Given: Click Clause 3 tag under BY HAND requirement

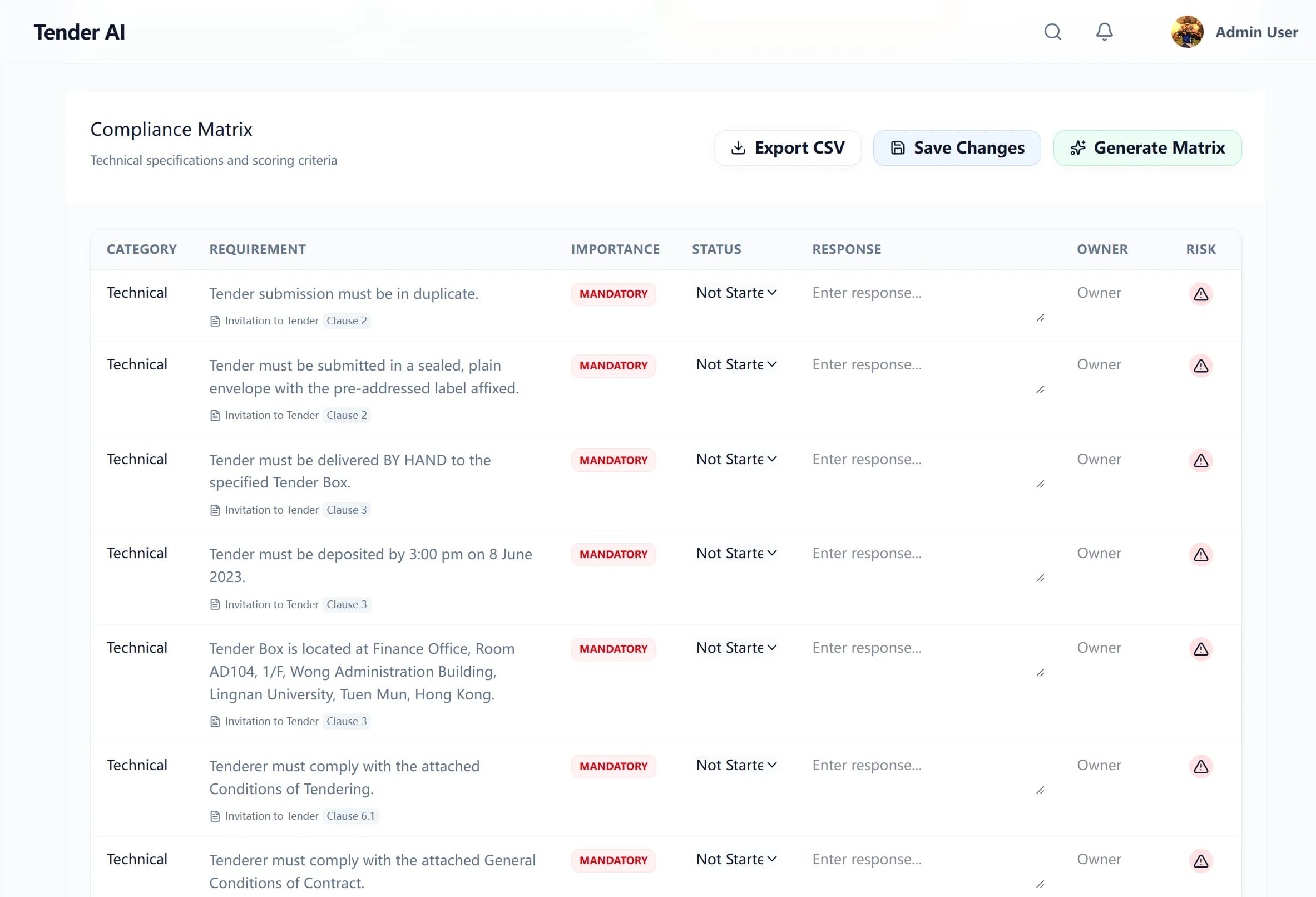Looking at the screenshot, I should point(347,510).
